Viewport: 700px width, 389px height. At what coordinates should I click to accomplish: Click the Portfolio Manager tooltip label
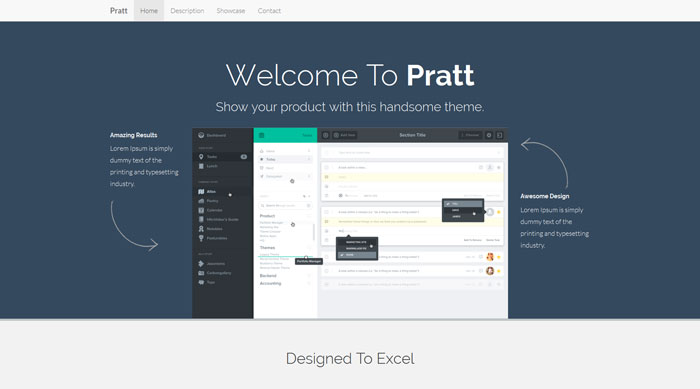[x=308, y=261]
